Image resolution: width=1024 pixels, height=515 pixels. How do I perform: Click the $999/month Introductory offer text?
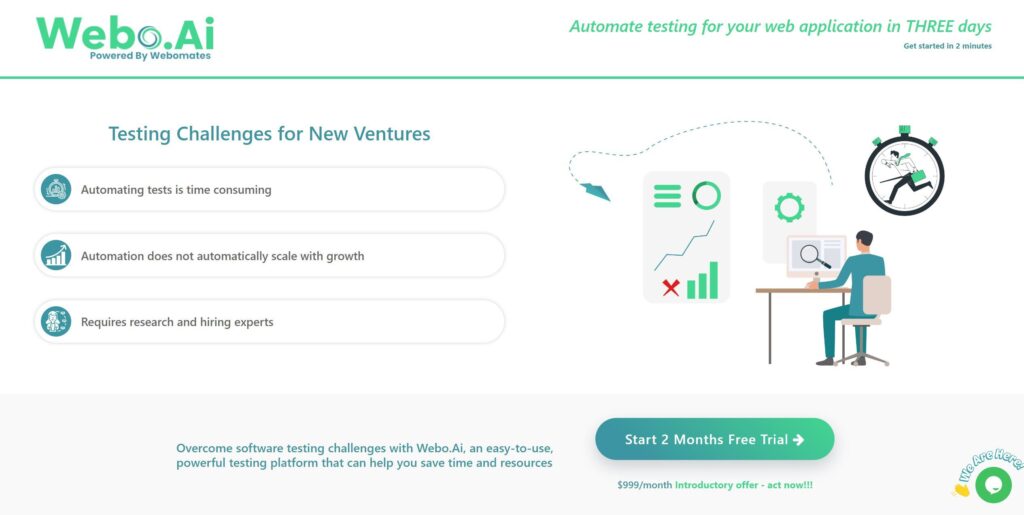(715, 485)
